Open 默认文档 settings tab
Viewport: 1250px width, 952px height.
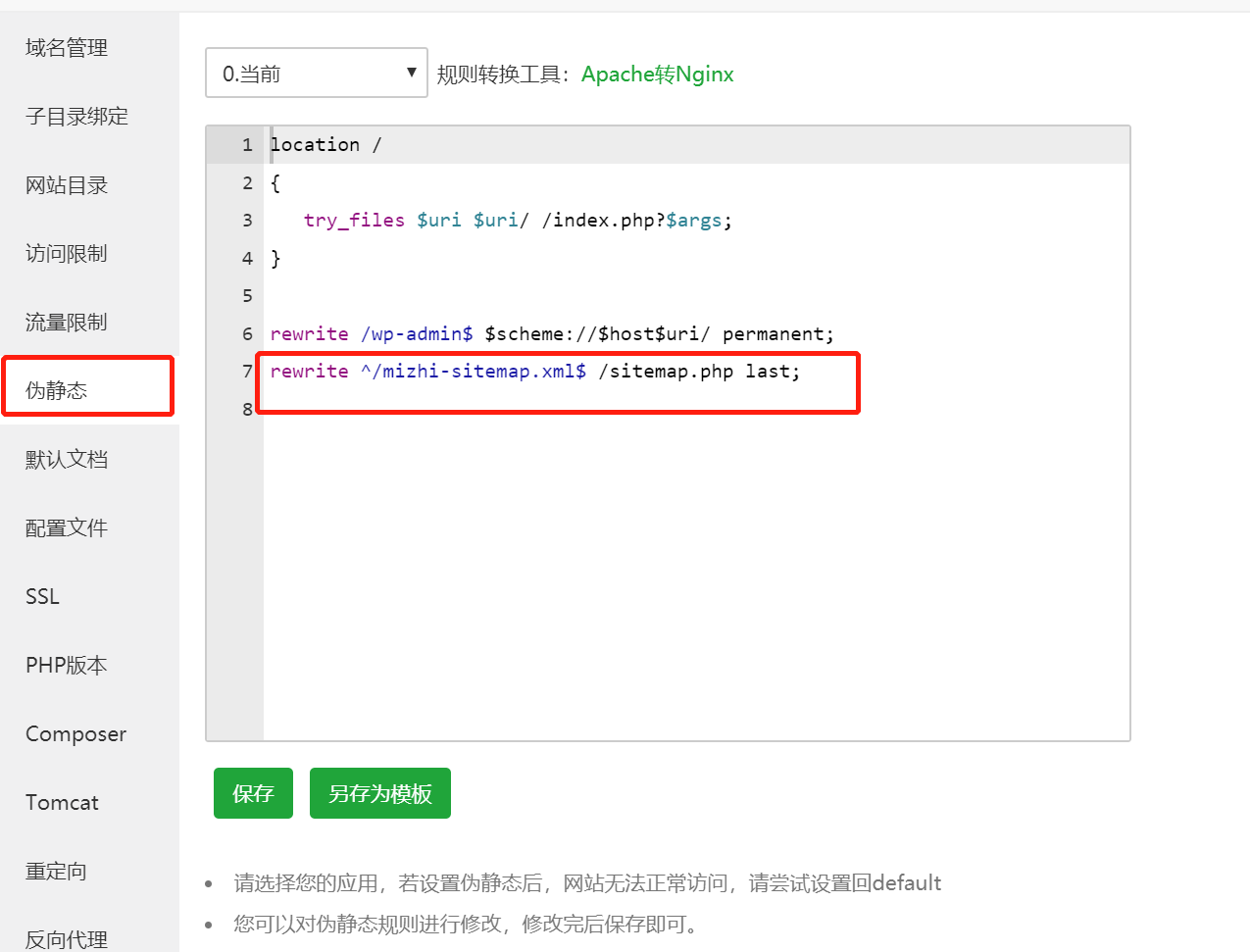67,460
